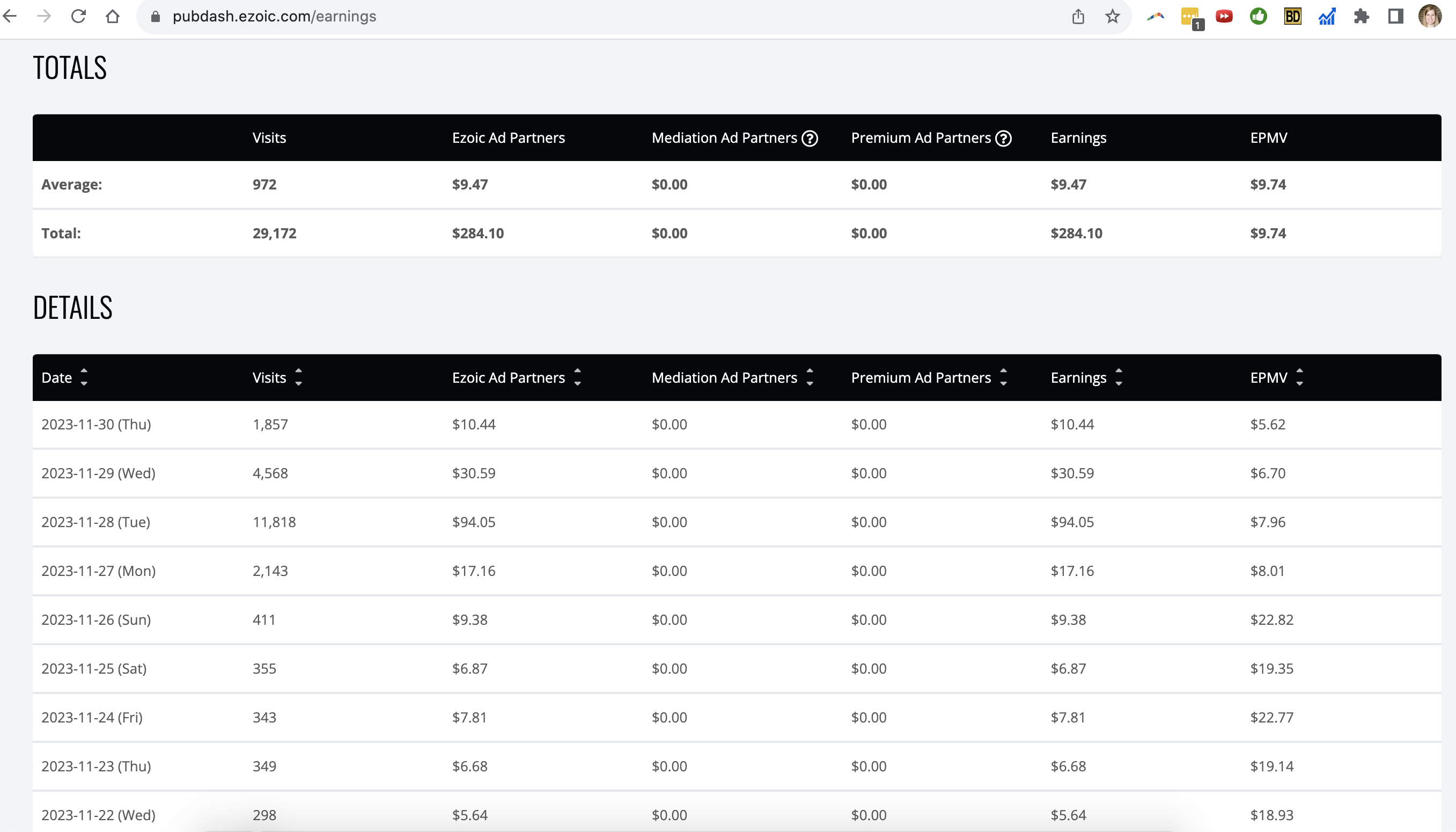
Task: Click the 11,818 visits value
Action: point(274,522)
